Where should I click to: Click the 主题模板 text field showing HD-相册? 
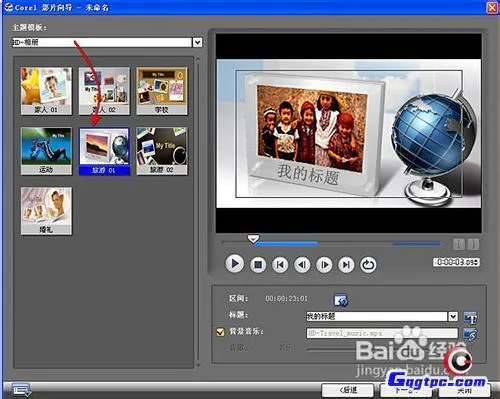[x=102, y=42]
